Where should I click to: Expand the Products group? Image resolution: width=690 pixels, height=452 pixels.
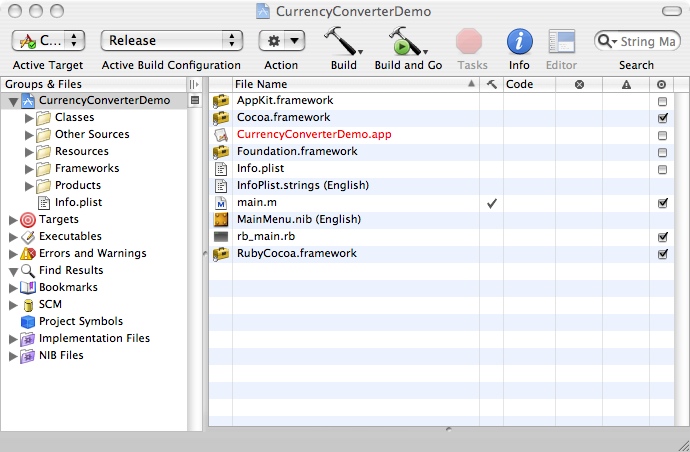point(29,186)
